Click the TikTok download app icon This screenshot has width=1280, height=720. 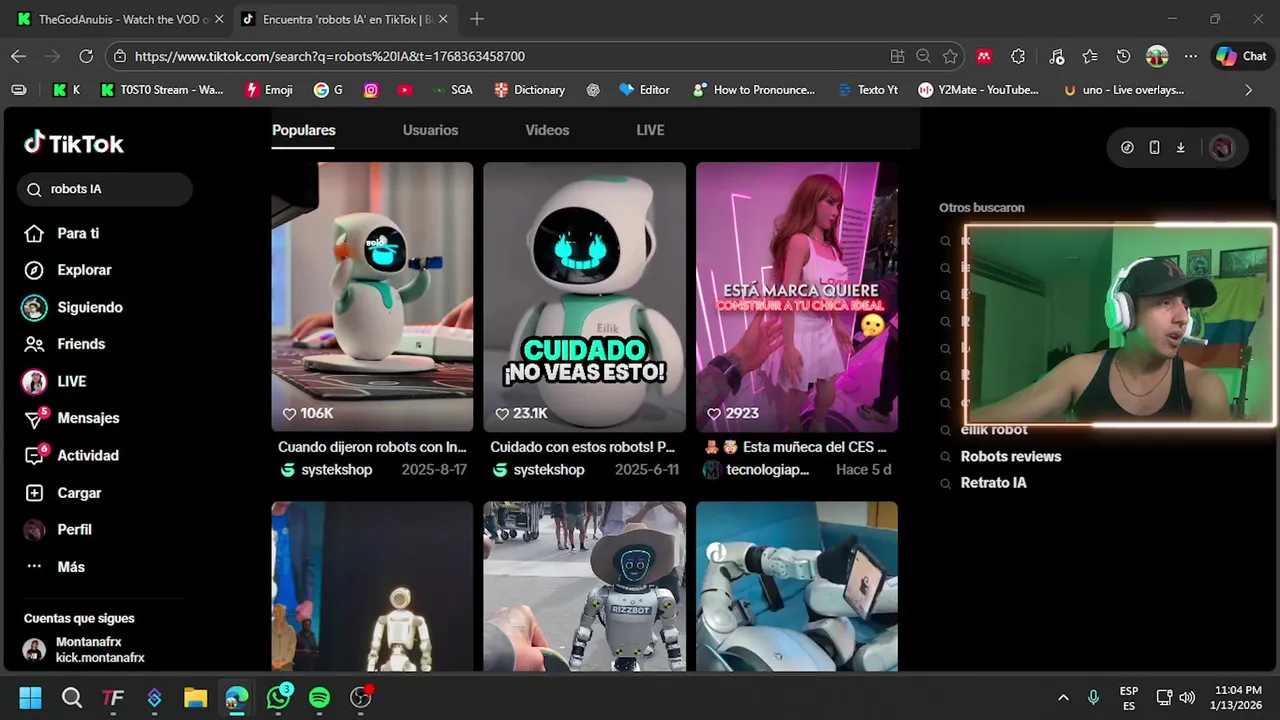point(1180,147)
